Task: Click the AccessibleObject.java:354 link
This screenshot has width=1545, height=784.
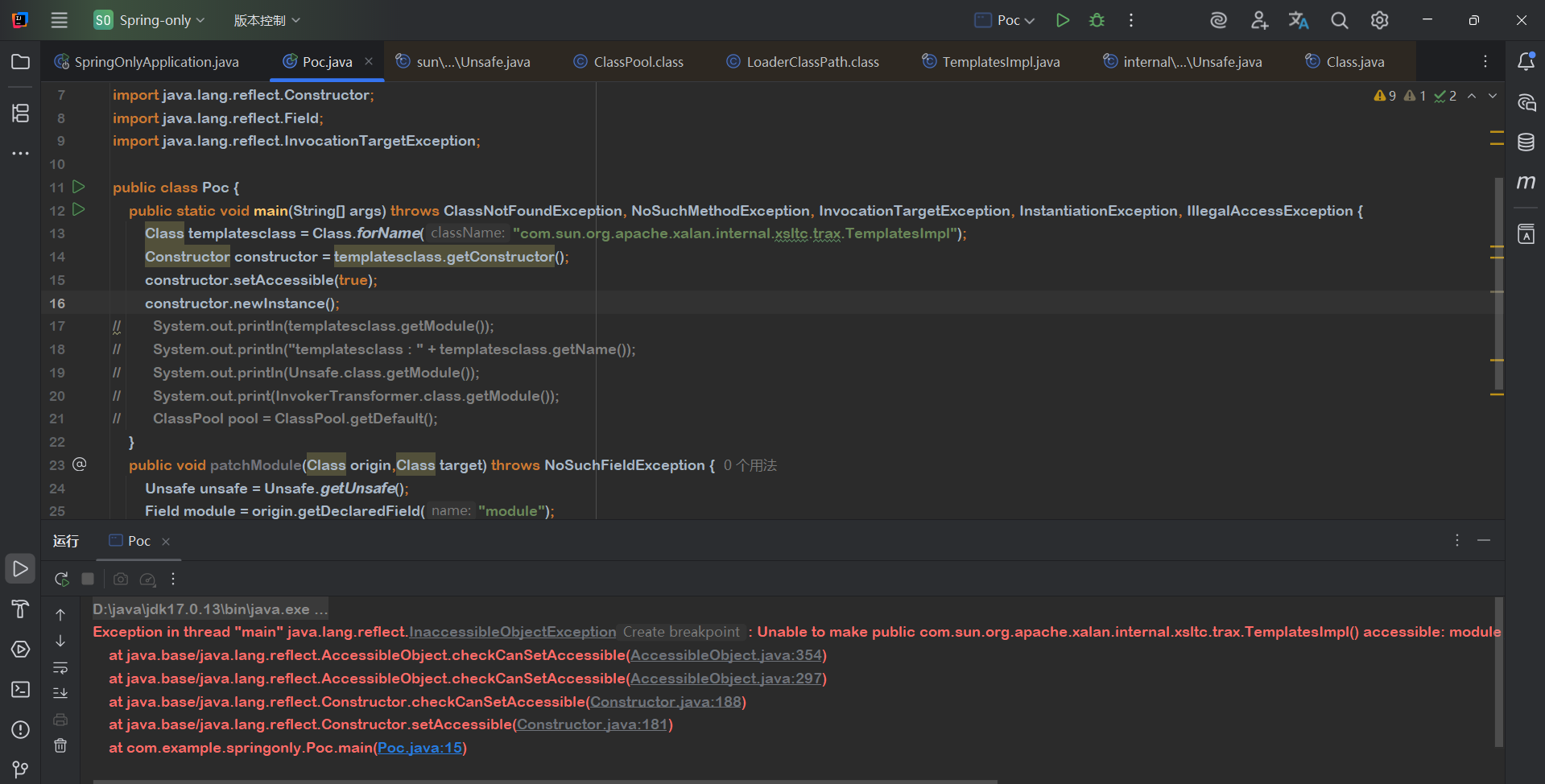Action: click(x=726, y=655)
